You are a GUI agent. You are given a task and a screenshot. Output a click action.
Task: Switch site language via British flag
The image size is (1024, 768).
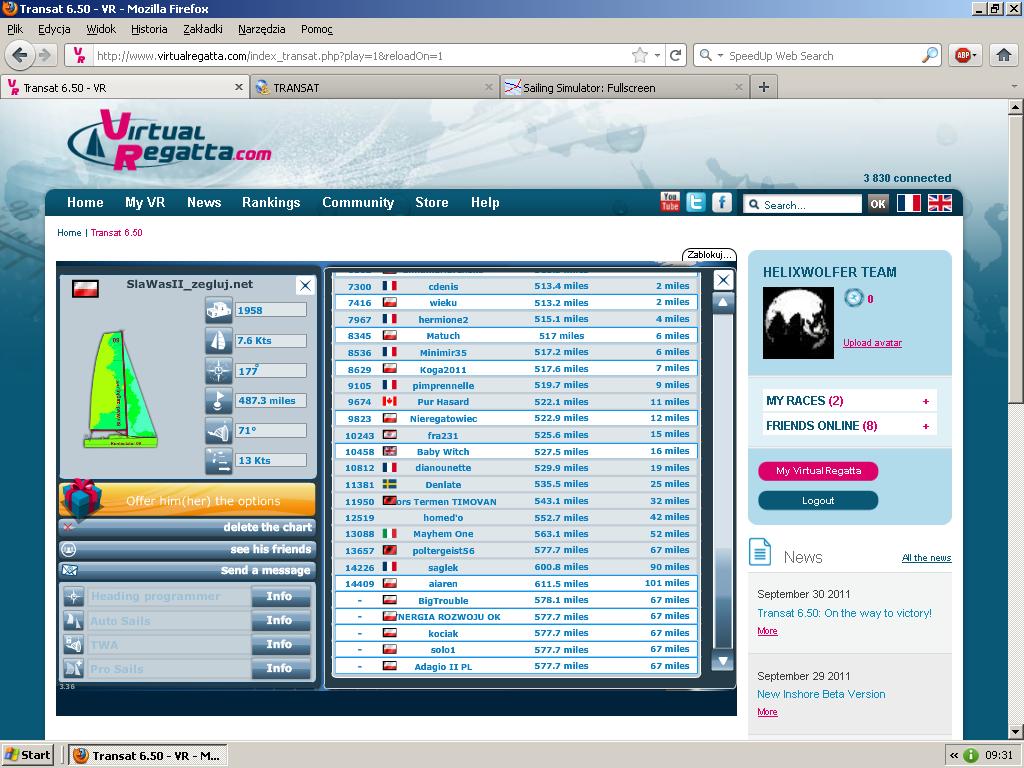coord(940,203)
